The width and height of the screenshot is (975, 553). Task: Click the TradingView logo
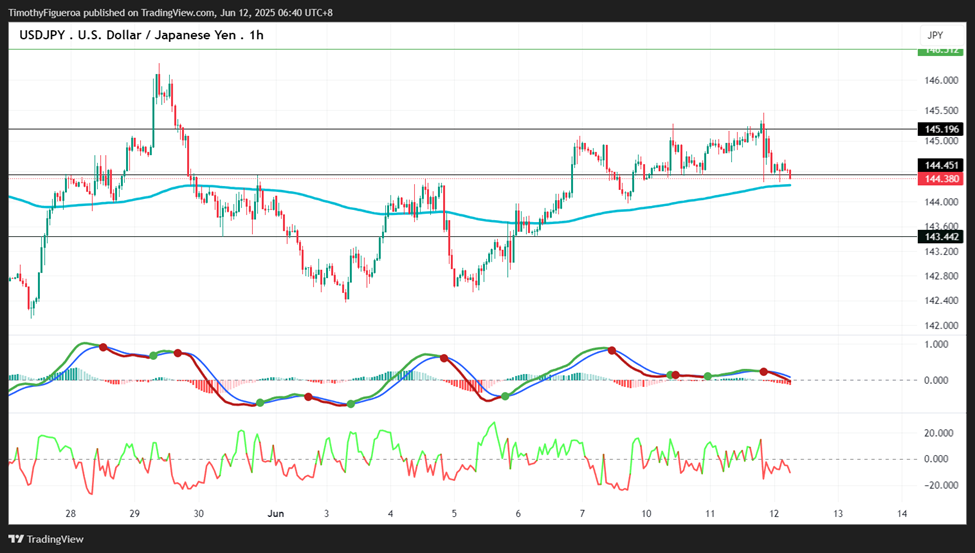pos(46,539)
